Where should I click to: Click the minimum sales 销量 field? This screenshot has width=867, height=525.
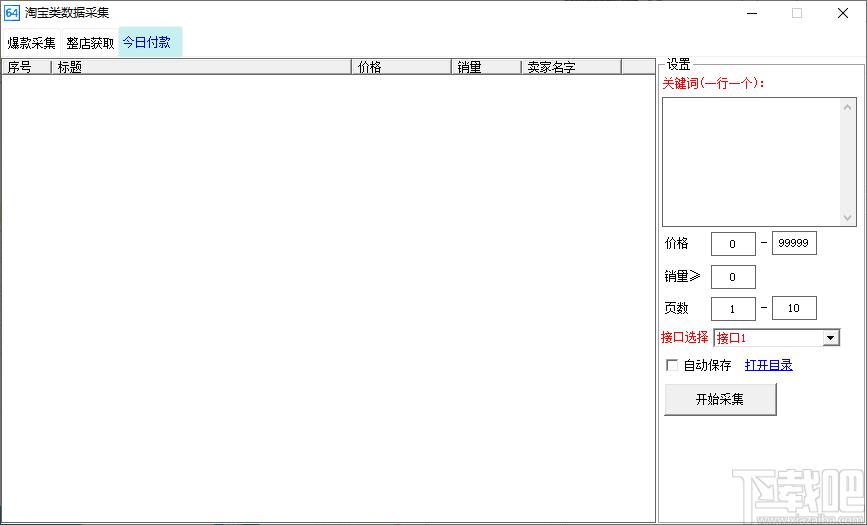(x=733, y=277)
